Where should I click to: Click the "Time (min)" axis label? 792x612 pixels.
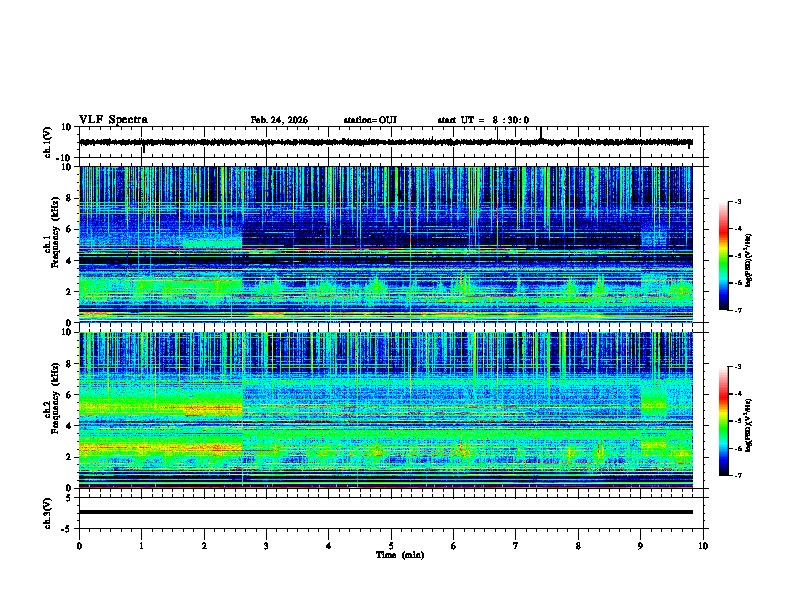(x=400, y=555)
